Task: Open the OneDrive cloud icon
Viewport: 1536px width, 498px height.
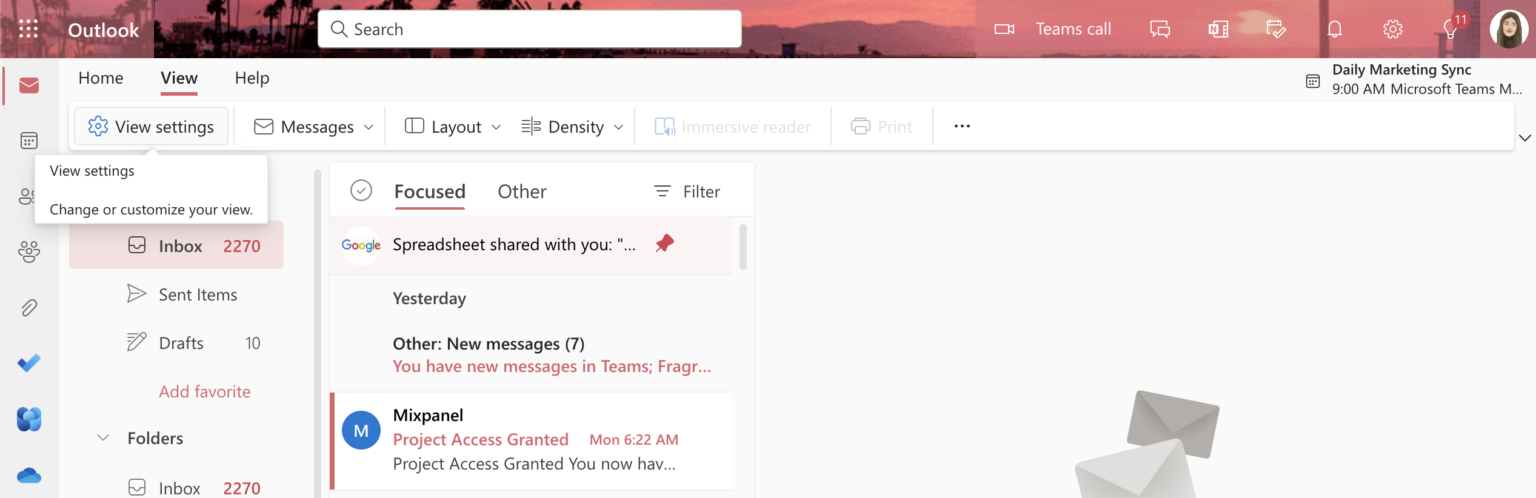Action: (29, 475)
